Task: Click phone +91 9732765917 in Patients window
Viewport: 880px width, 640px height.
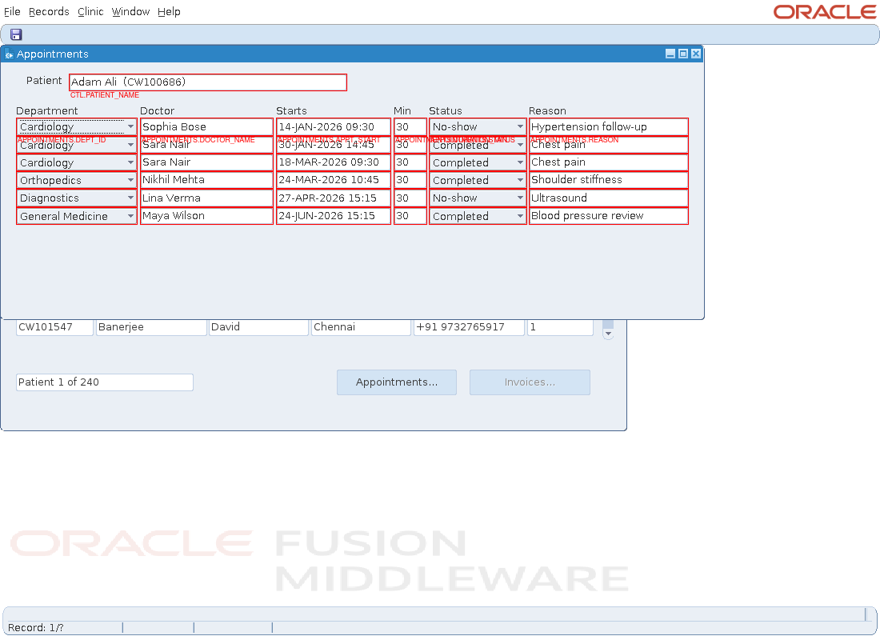Action: (x=469, y=327)
